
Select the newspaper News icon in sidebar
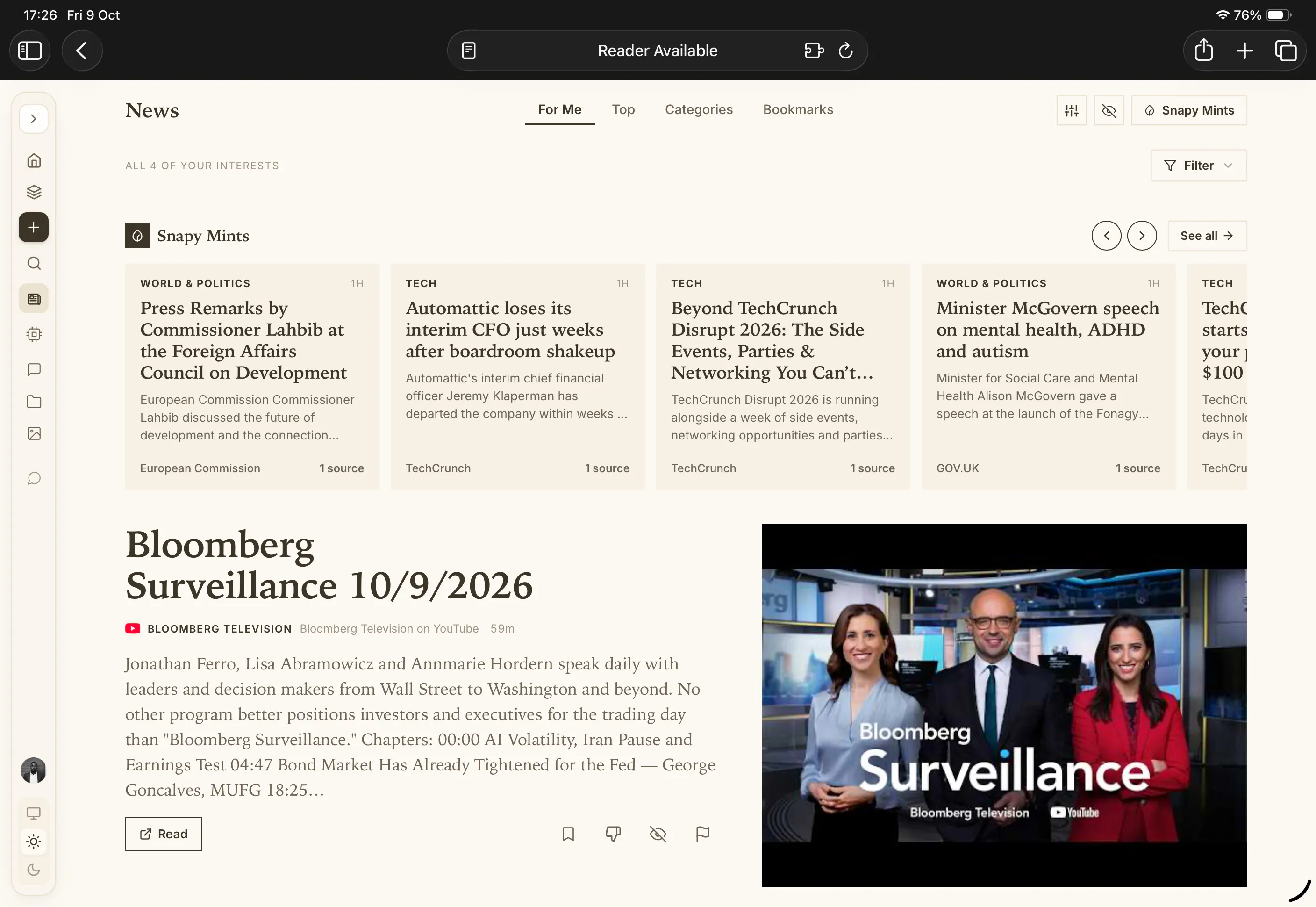coord(34,299)
